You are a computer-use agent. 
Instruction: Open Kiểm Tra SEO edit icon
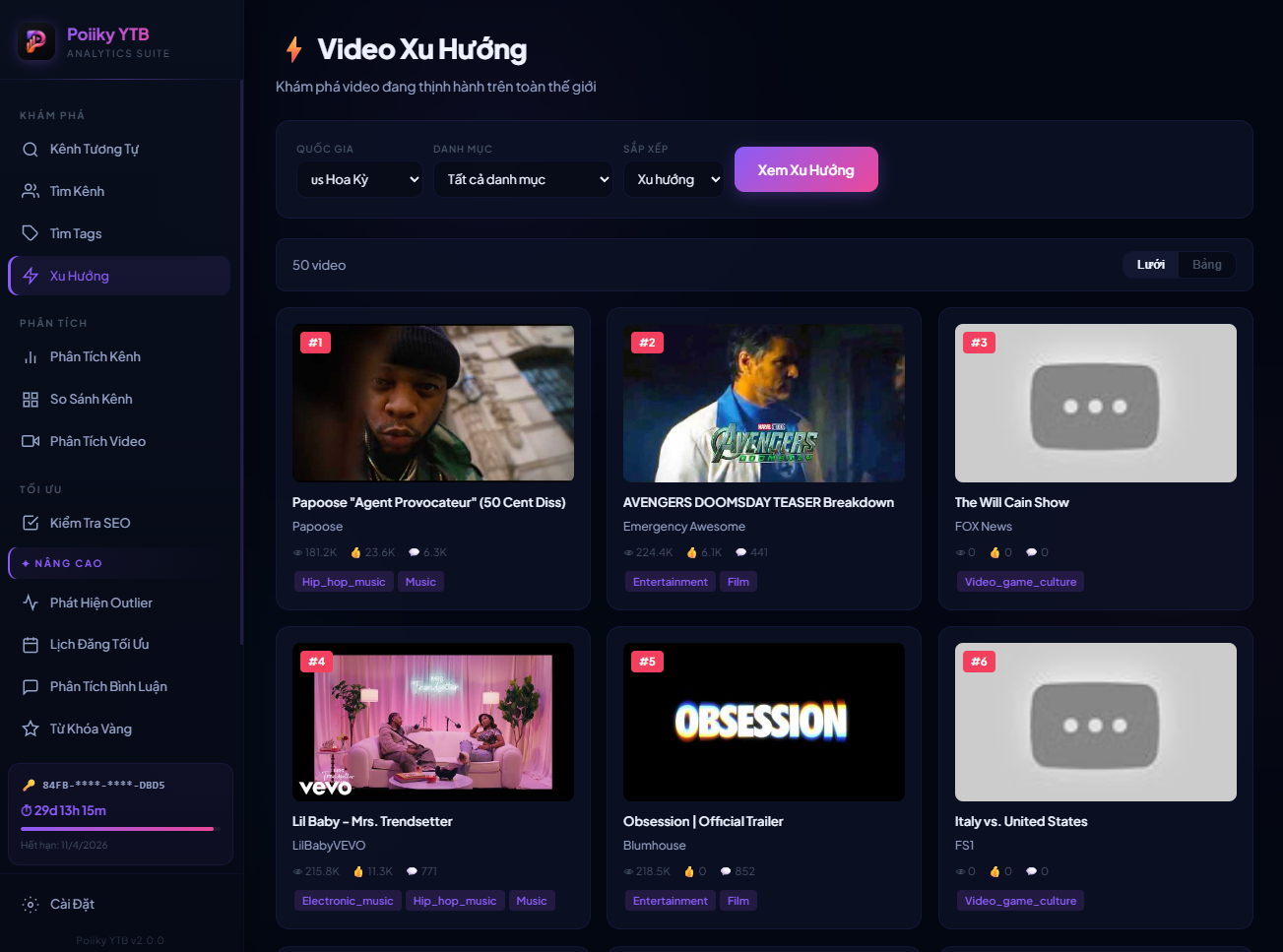[x=31, y=523]
